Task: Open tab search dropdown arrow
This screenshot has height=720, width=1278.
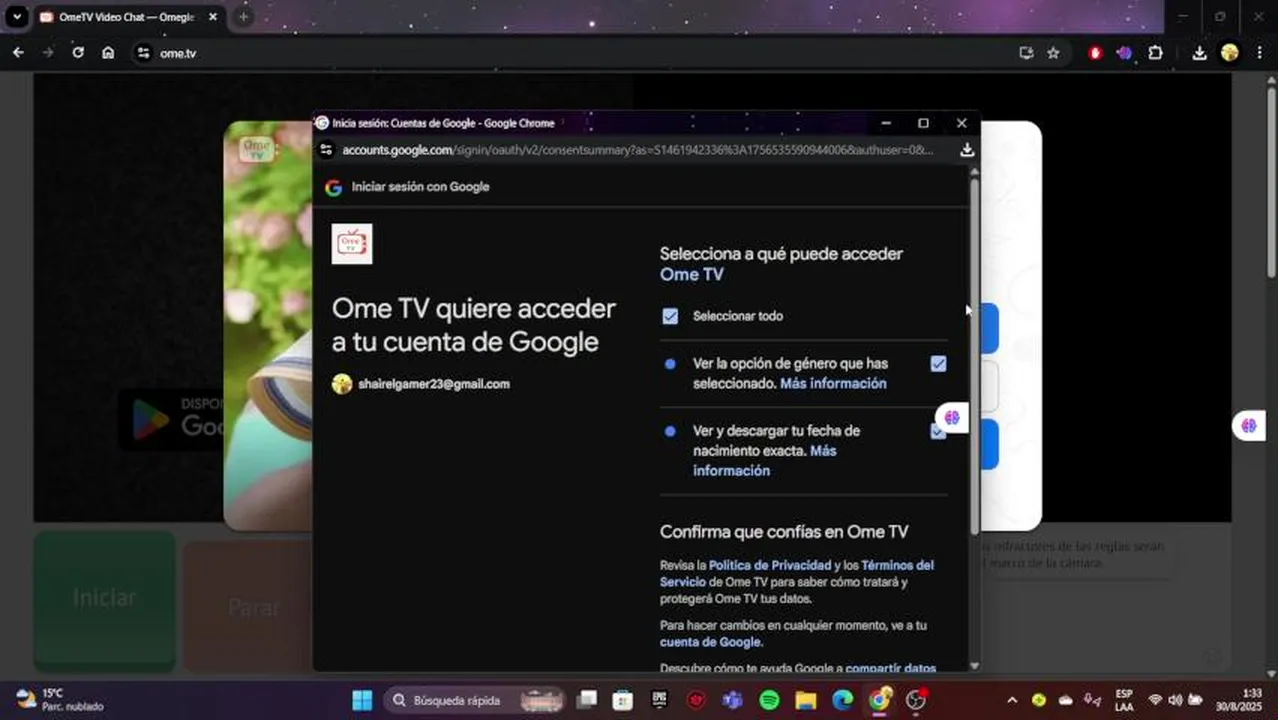Action: [17, 17]
